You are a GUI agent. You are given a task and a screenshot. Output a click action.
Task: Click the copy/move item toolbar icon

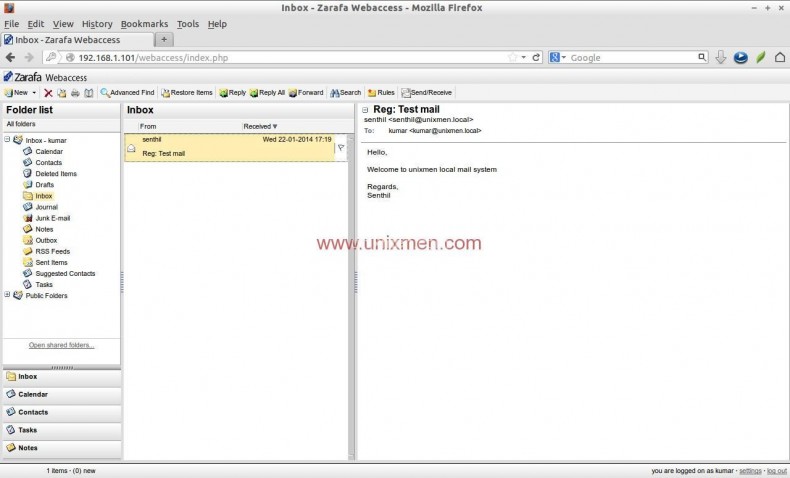click(x=61, y=93)
